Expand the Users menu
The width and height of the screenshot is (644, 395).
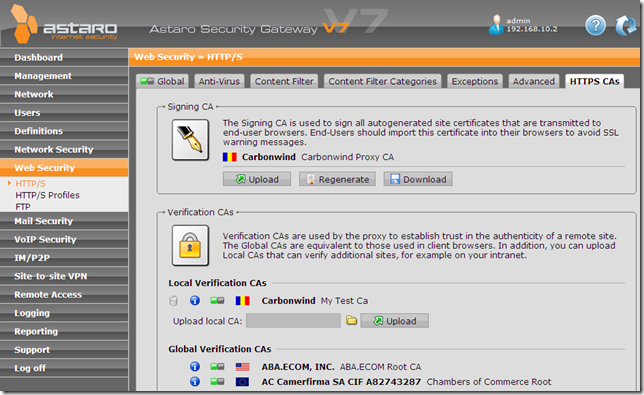[64, 113]
